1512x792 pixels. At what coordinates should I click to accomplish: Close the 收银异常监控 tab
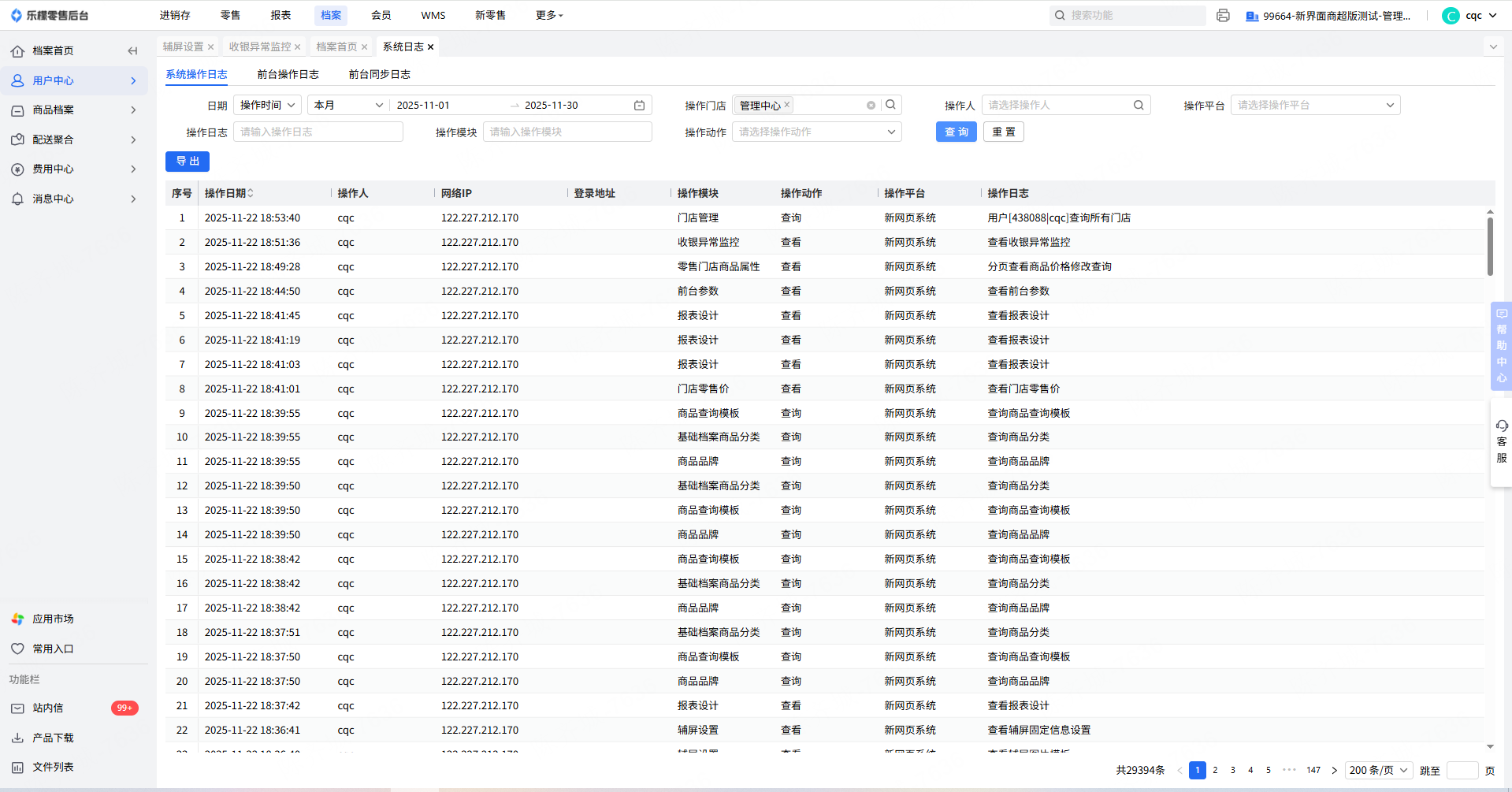(x=297, y=47)
